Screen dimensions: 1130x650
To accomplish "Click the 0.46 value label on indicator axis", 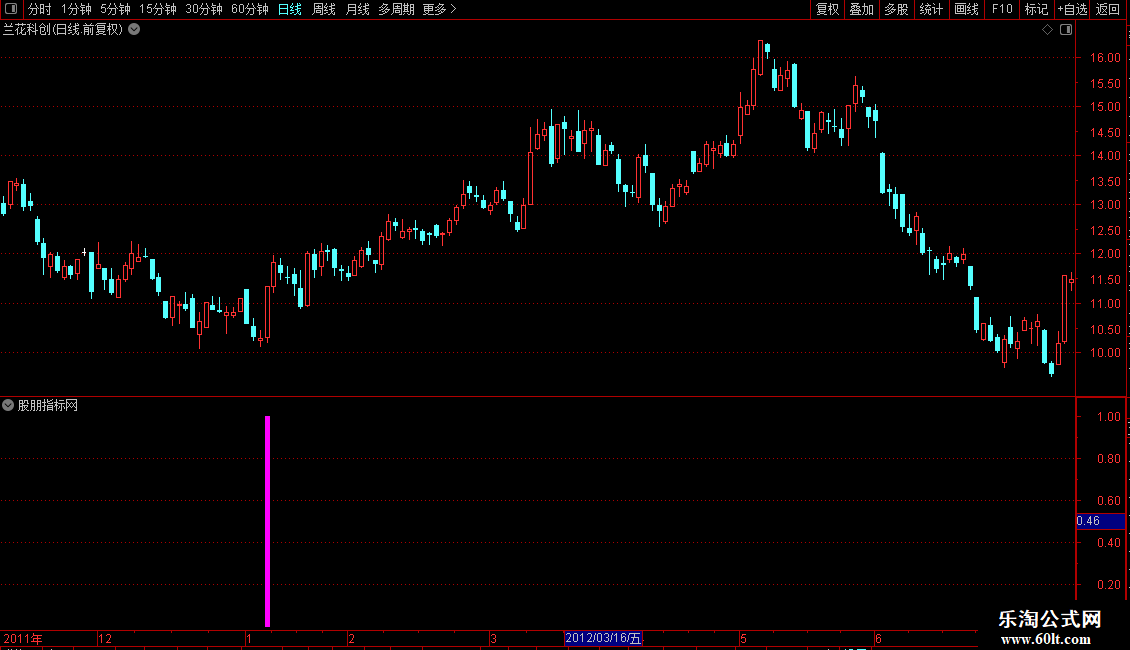I will click(x=1100, y=521).
